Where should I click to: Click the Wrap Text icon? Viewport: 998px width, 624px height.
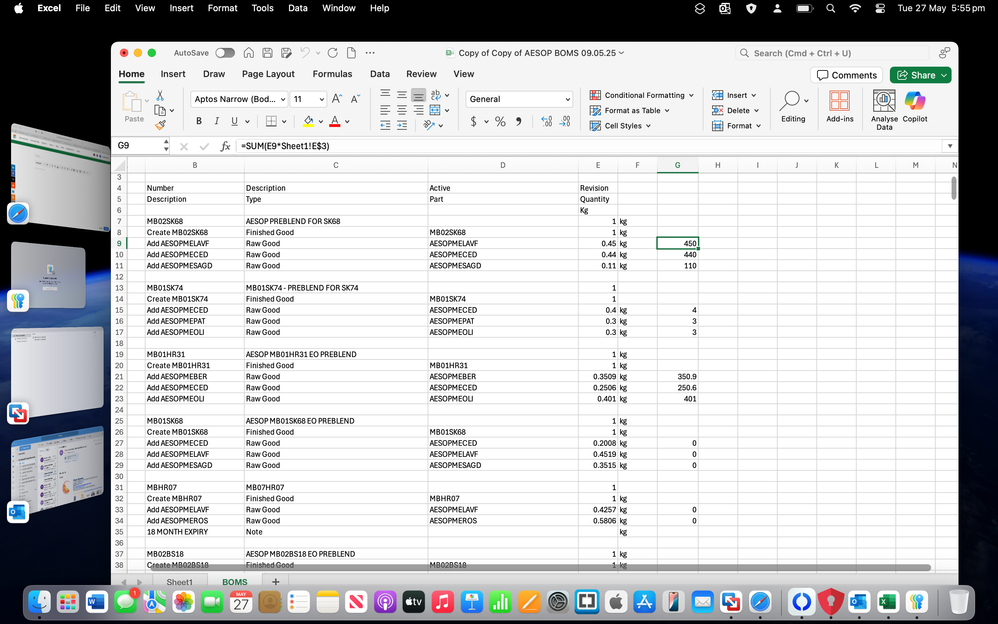click(436, 95)
